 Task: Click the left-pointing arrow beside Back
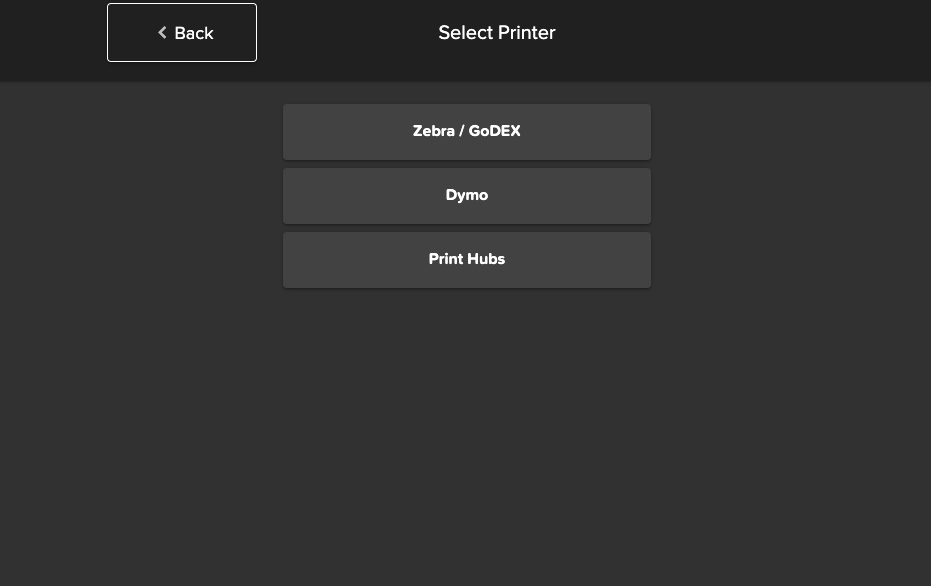(162, 32)
